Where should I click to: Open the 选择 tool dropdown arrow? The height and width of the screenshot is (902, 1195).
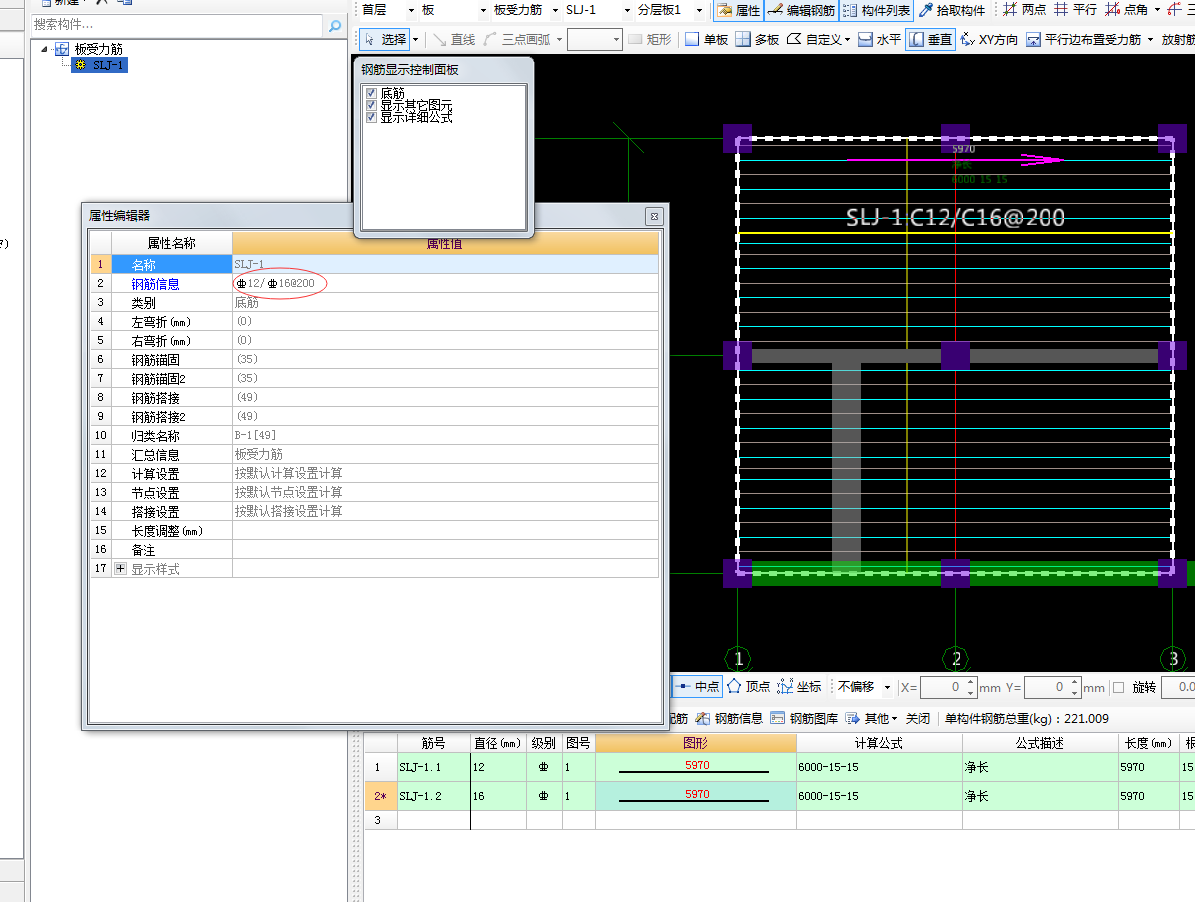(x=415, y=40)
